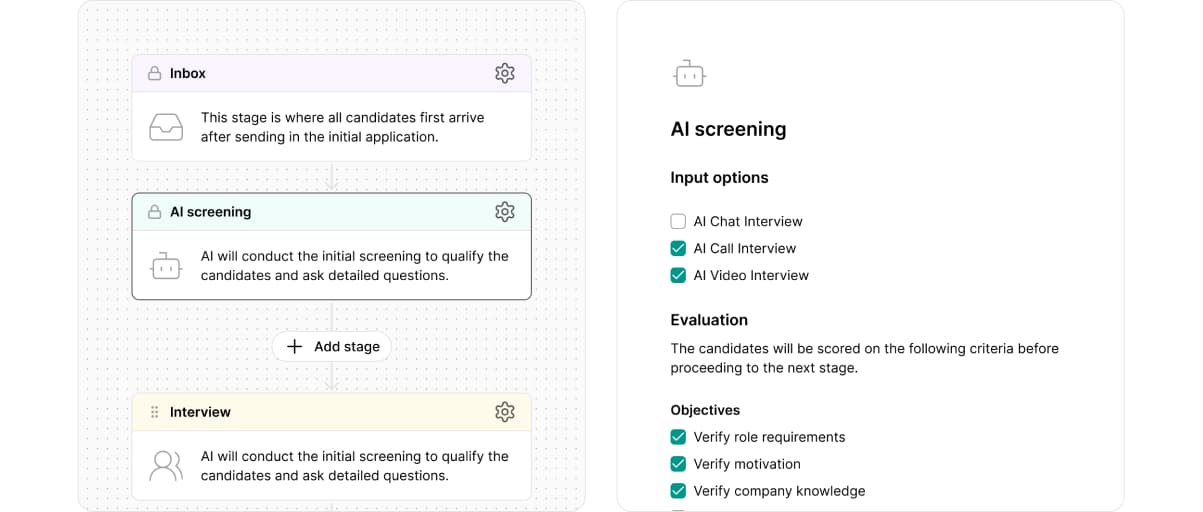Open settings gear on AI screening stage
This screenshot has height=512, width=1203.
coord(505,212)
